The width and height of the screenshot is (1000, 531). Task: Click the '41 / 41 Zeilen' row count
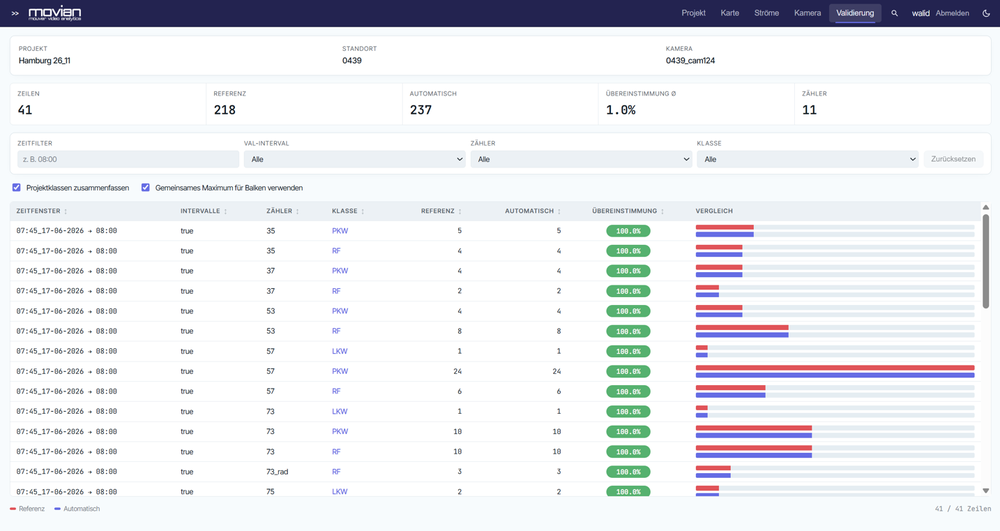coord(964,509)
